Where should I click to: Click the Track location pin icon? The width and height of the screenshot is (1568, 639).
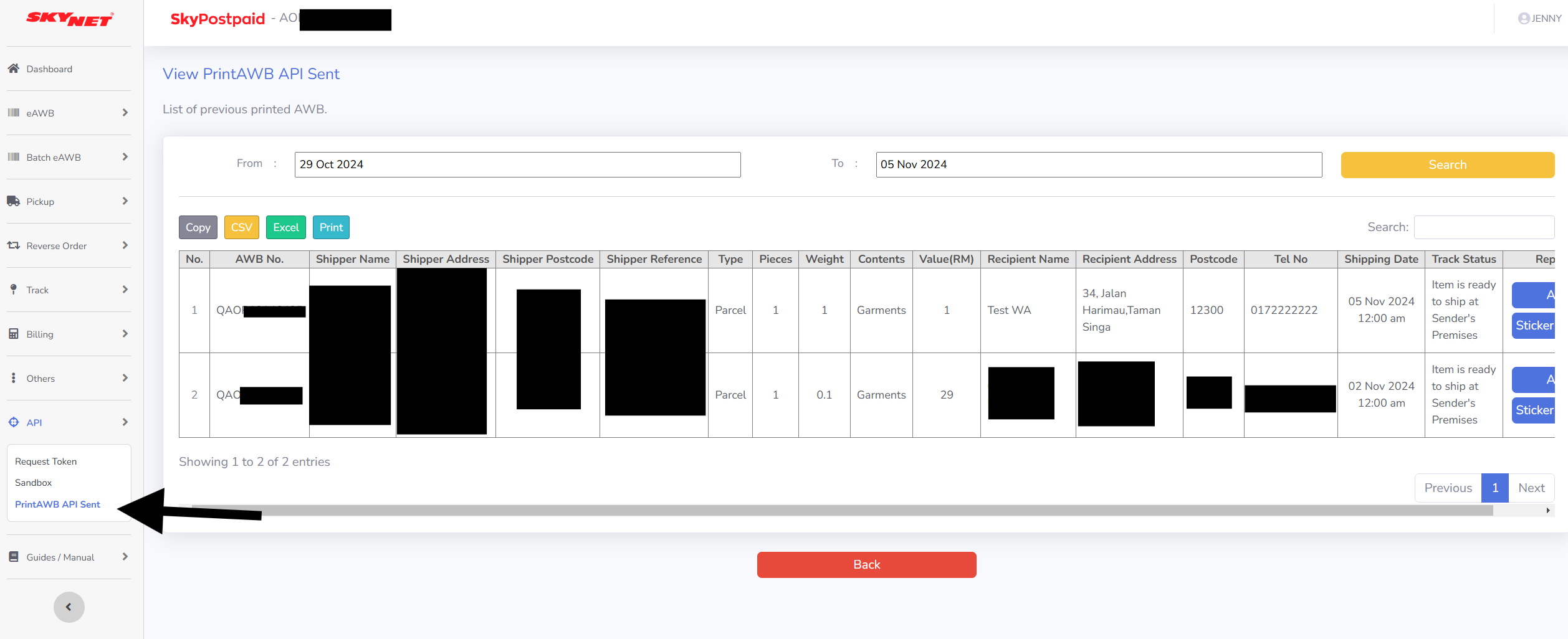pyautogui.click(x=13, y=290)
